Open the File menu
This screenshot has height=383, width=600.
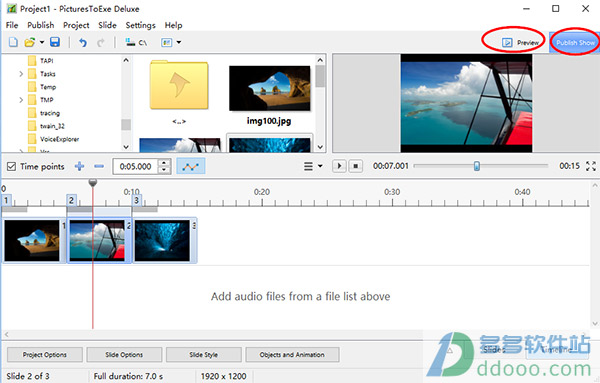(12, 25)
